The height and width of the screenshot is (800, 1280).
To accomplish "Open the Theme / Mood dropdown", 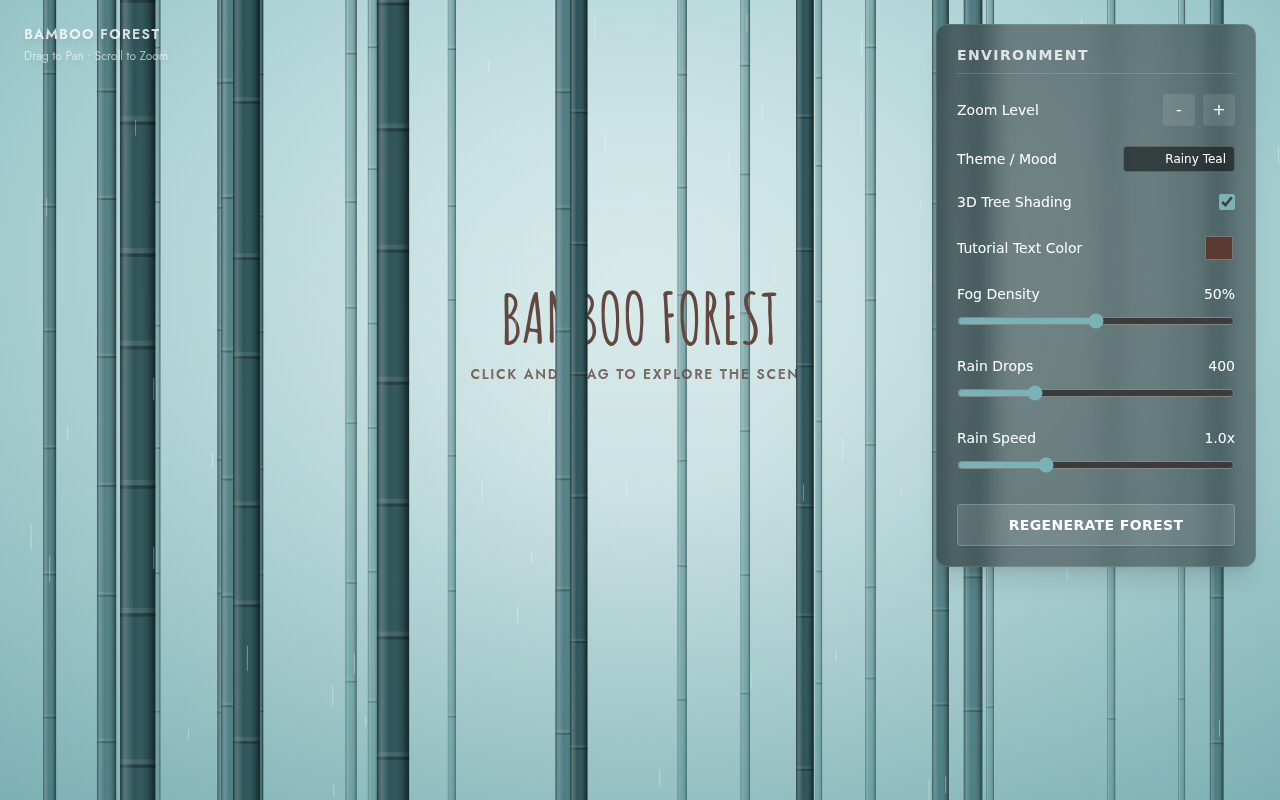I will click(x=1179, y=159).
